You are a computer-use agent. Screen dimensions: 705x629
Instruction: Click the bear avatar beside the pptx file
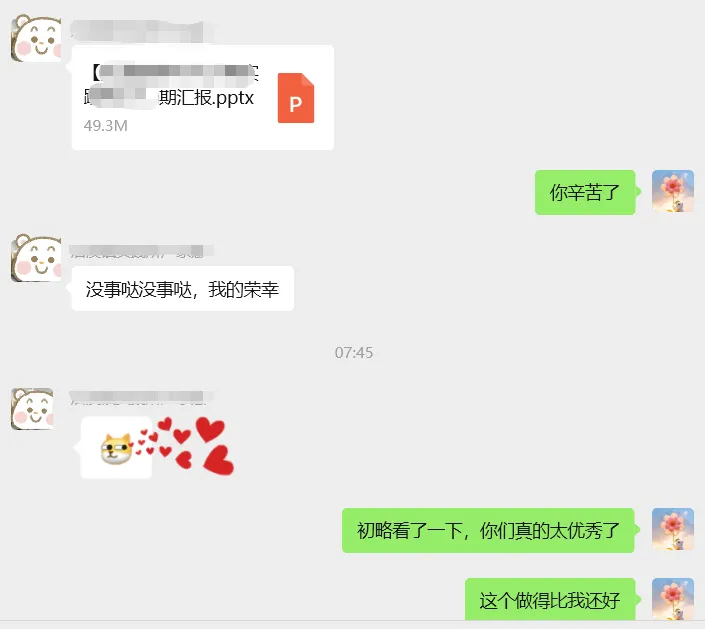click(x=36, y=38)
